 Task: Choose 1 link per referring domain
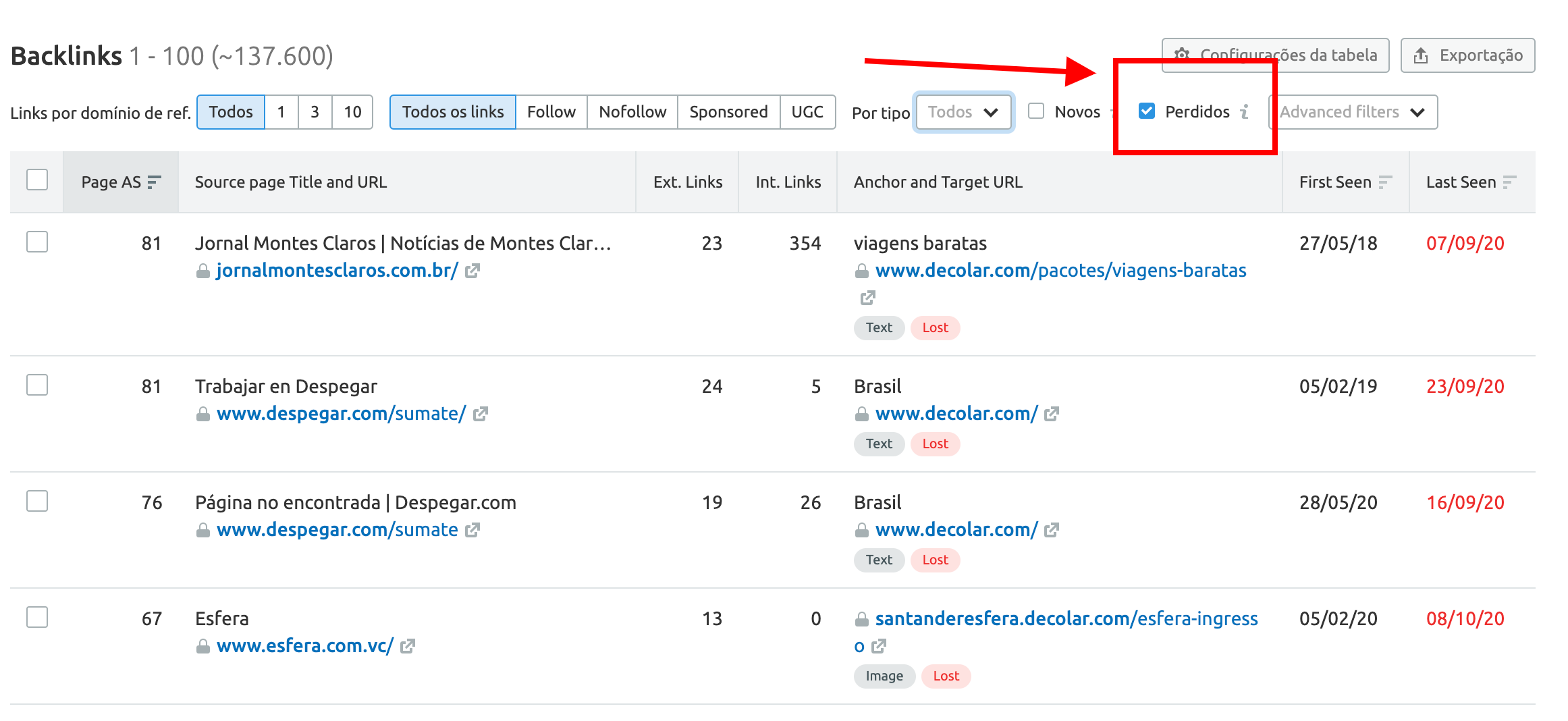coord(281,112)
